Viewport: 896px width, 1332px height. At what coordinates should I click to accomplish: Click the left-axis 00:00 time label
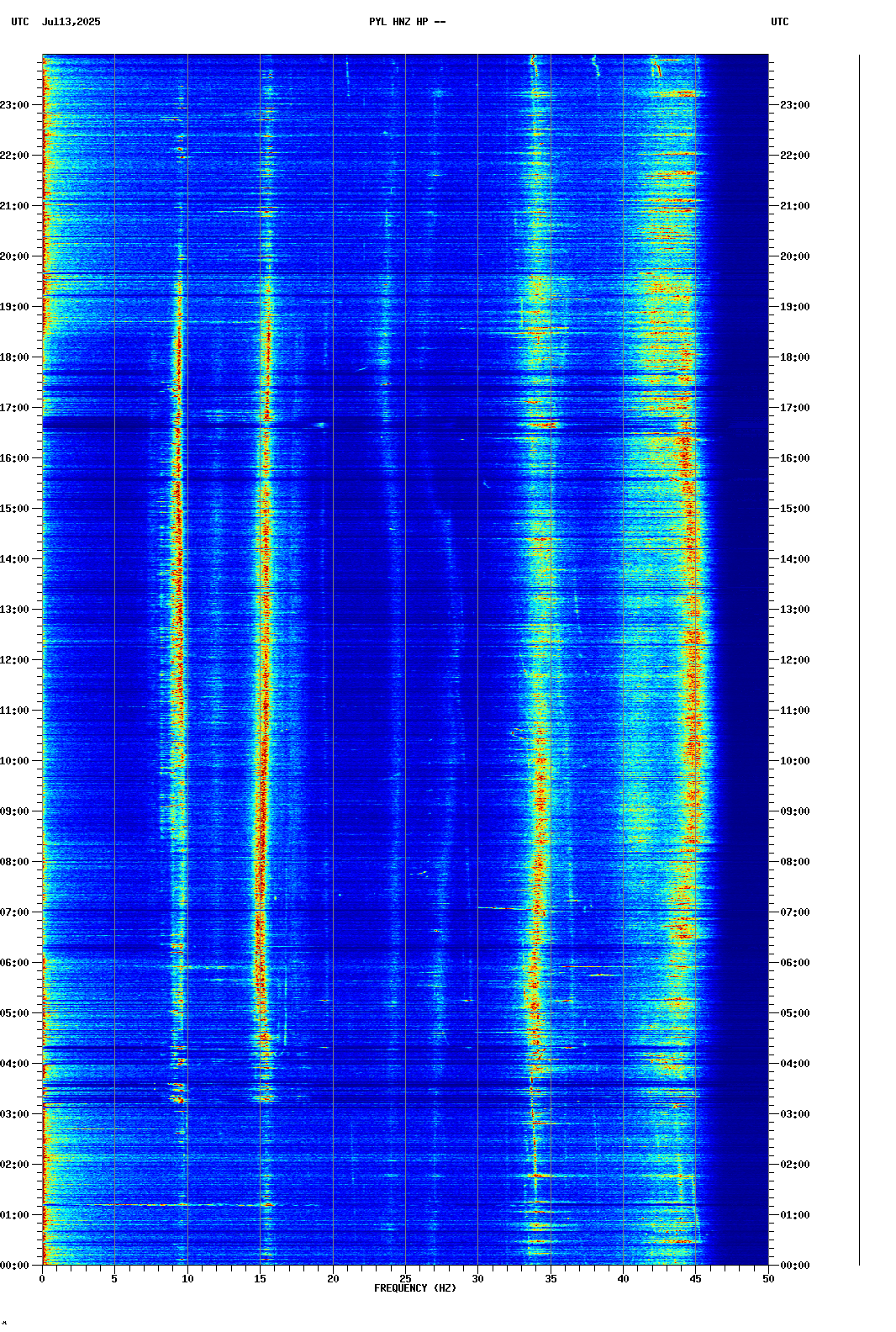14,1266
